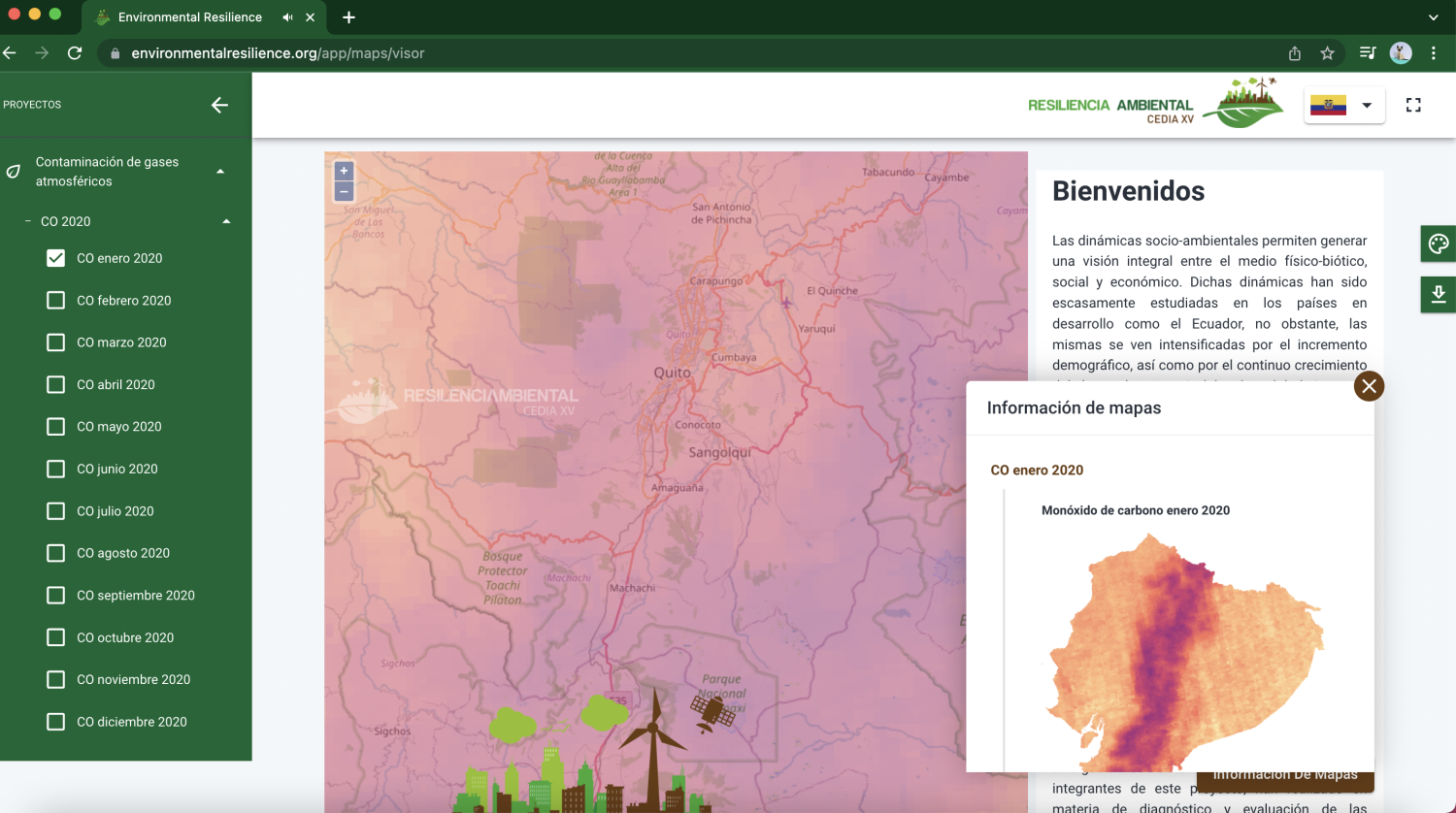Collapse Contaminación de gases atmosféricos section
This screenshot has width=1456, height=813.
tap(220, 172)
